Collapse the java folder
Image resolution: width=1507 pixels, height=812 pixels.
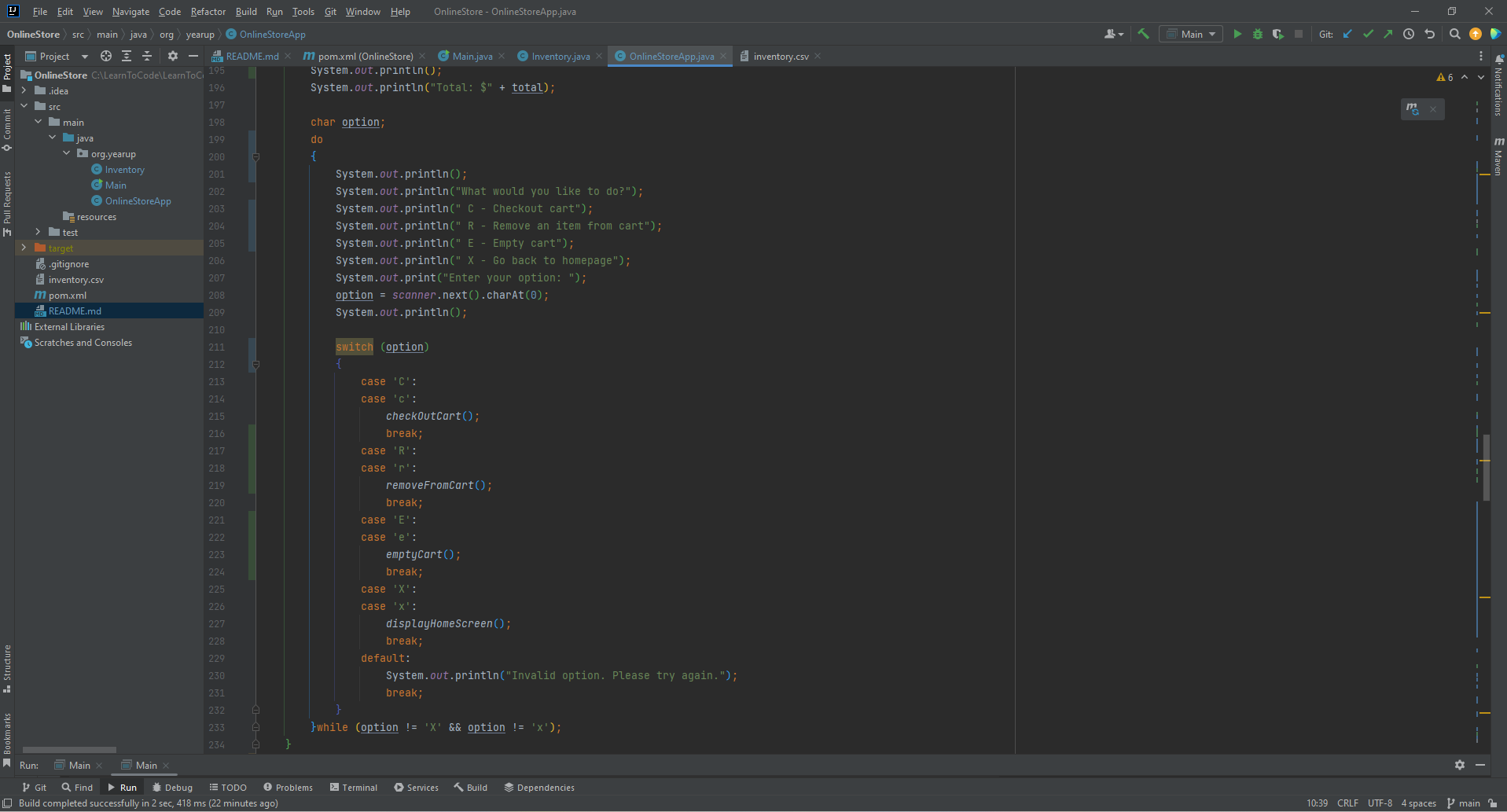click(x=52, y=138)
